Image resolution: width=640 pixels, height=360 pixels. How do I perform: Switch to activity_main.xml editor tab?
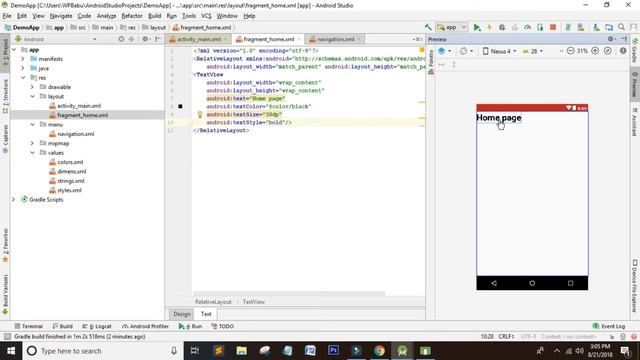[198, 39]
